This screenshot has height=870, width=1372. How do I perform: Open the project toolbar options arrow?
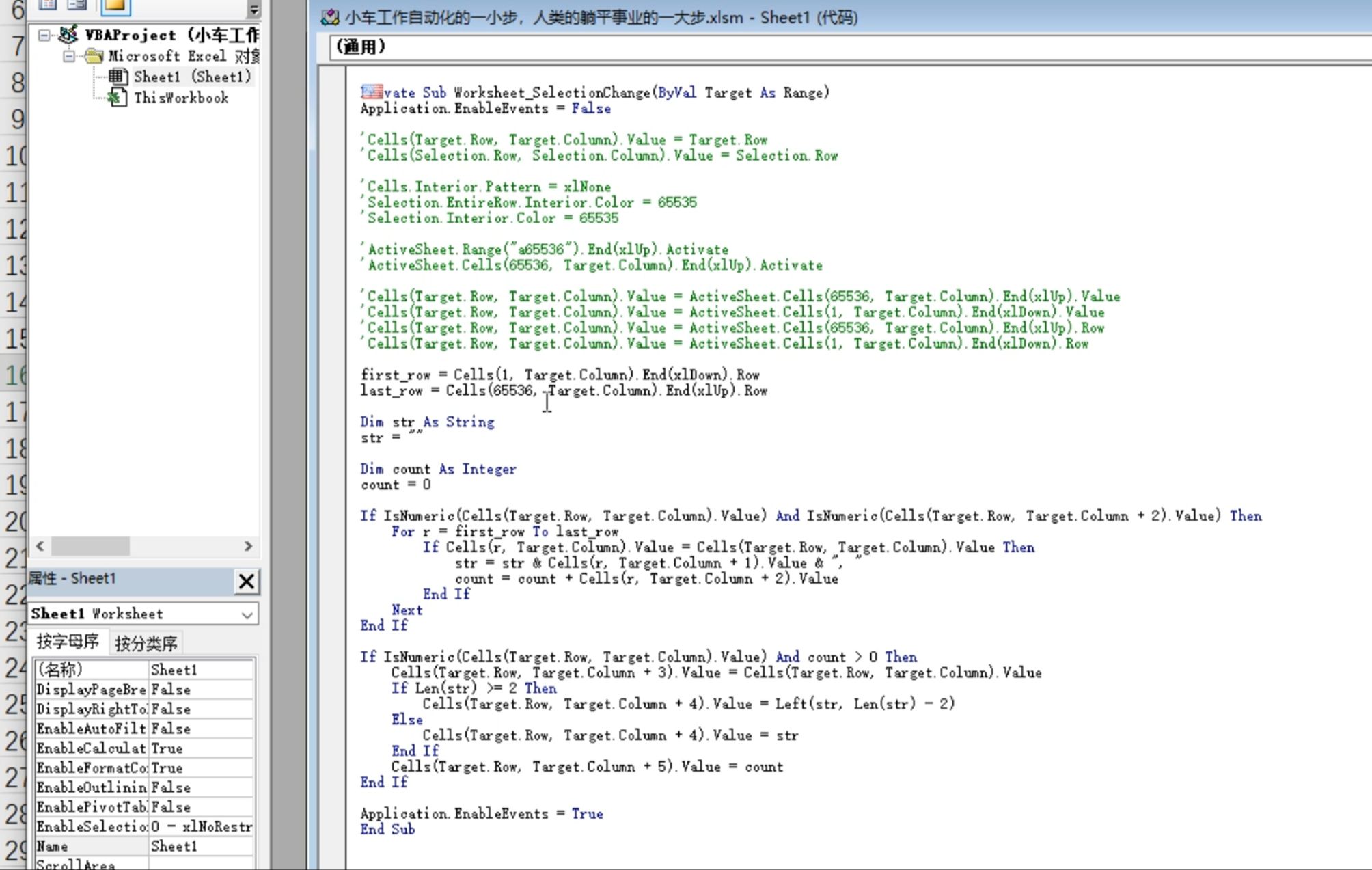253,9
